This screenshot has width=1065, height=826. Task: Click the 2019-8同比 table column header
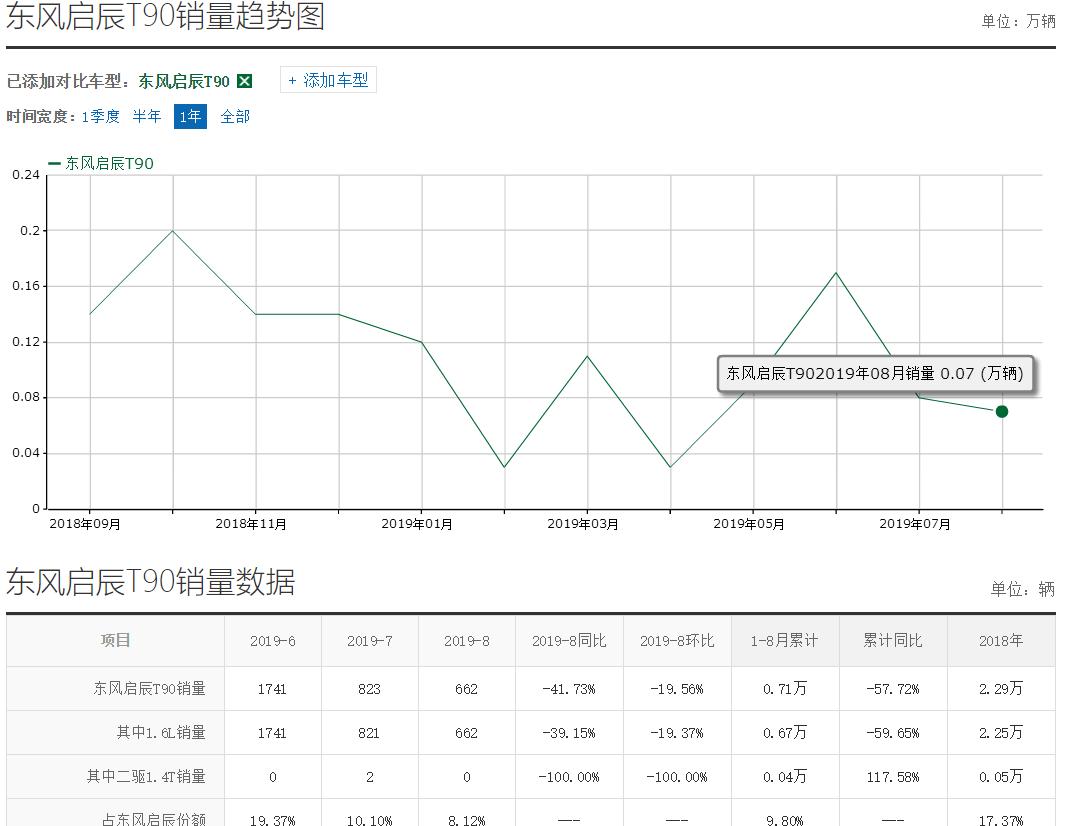point(568,641)
